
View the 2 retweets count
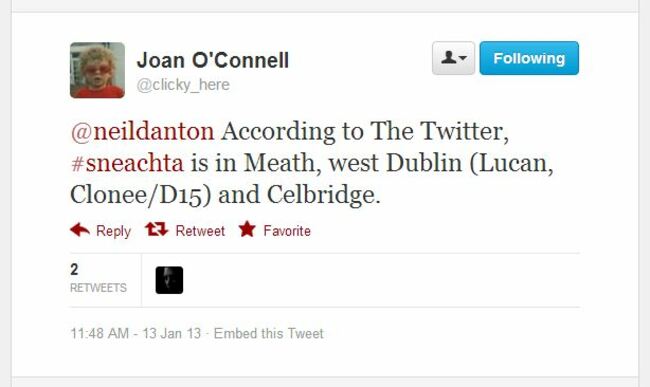click(x=74, y=270)
